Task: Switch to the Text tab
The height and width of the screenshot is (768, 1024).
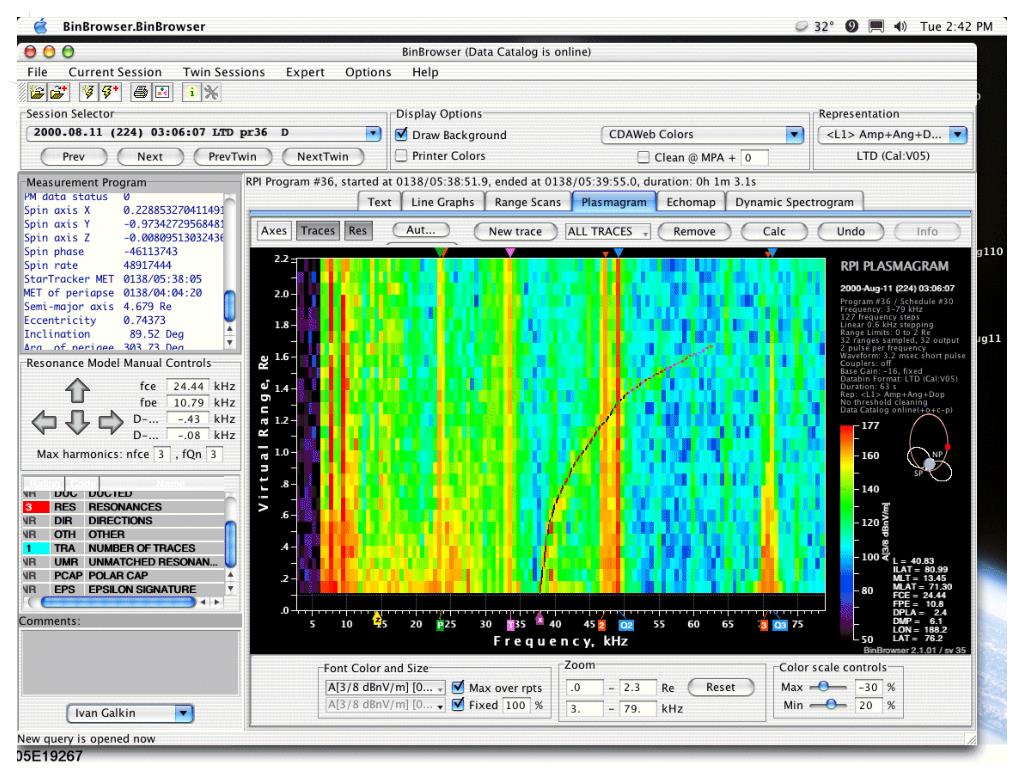Action: (379, 202)
